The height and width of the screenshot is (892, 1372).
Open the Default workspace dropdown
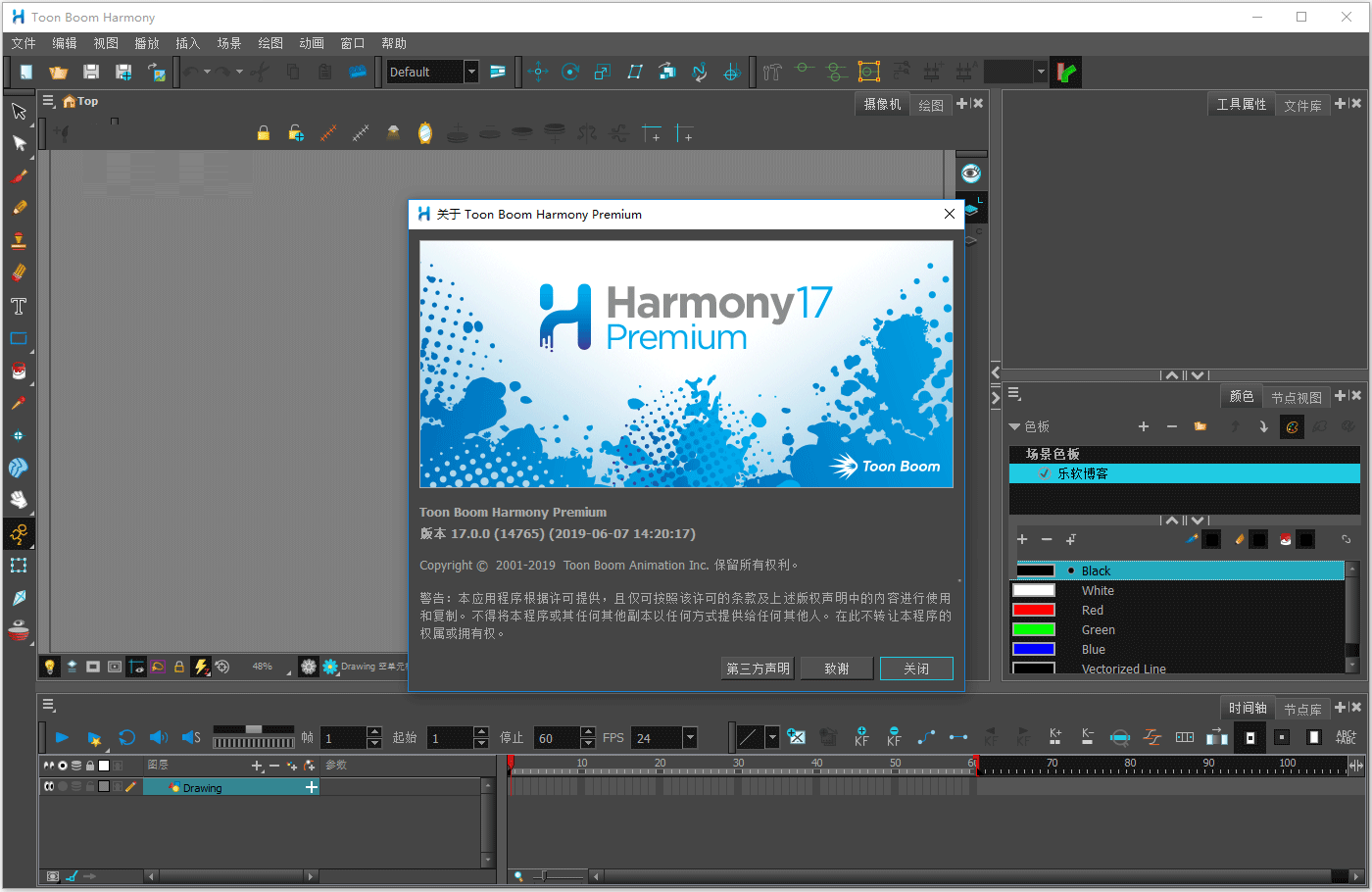click(x=471, y=72)
